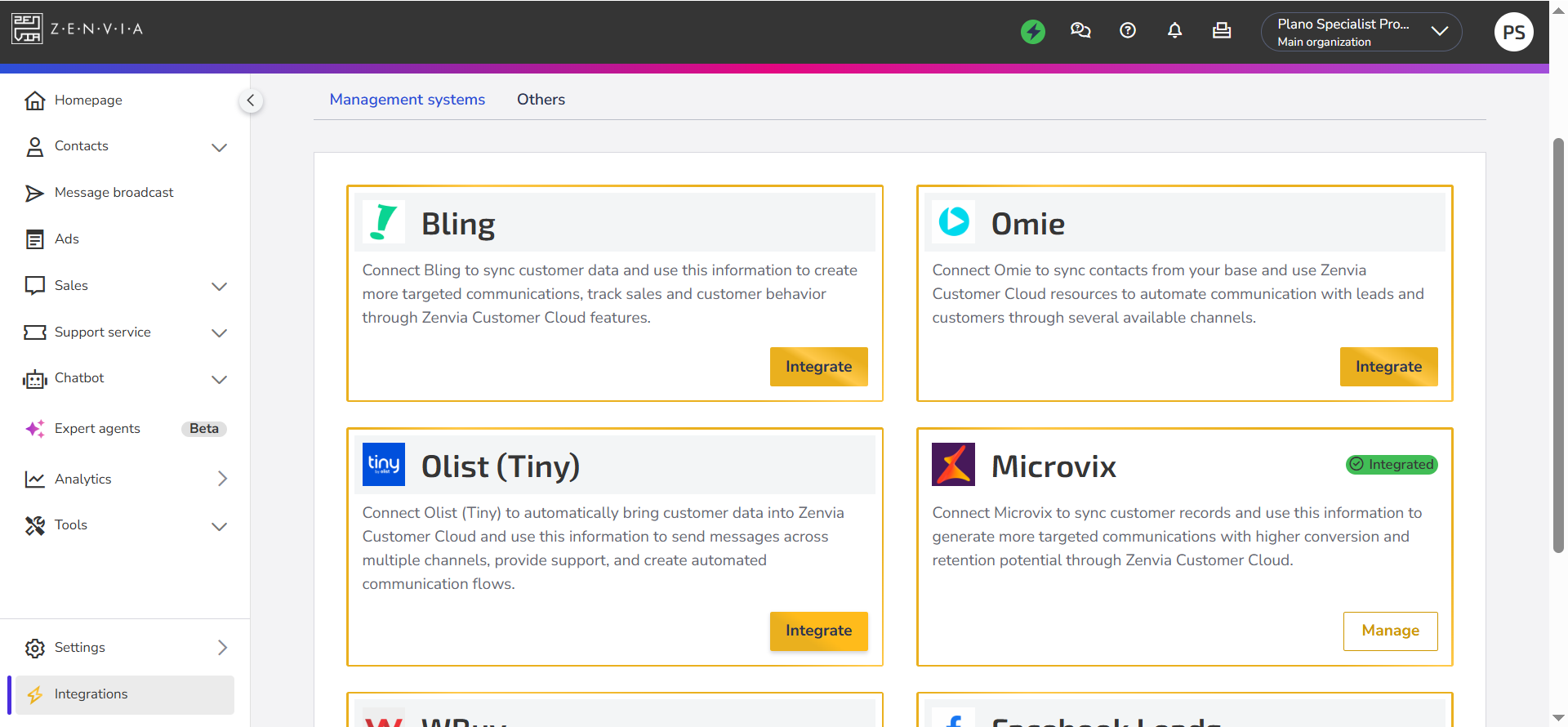Click the Beta badge beside Expert agents
1568x727 pixels.
click(x=204, y=429)
